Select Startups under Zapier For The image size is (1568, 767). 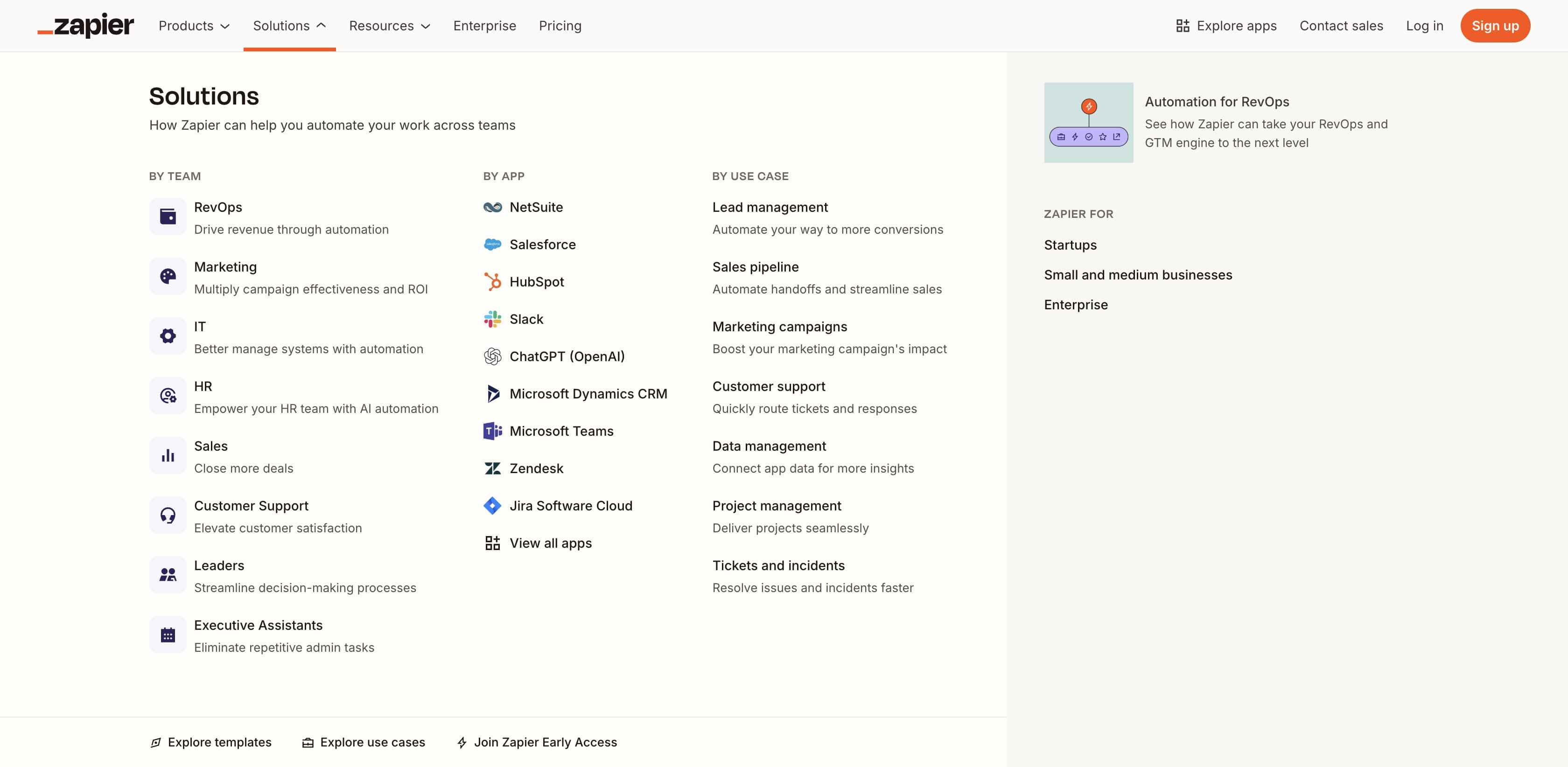click(x=1070, y=245)
